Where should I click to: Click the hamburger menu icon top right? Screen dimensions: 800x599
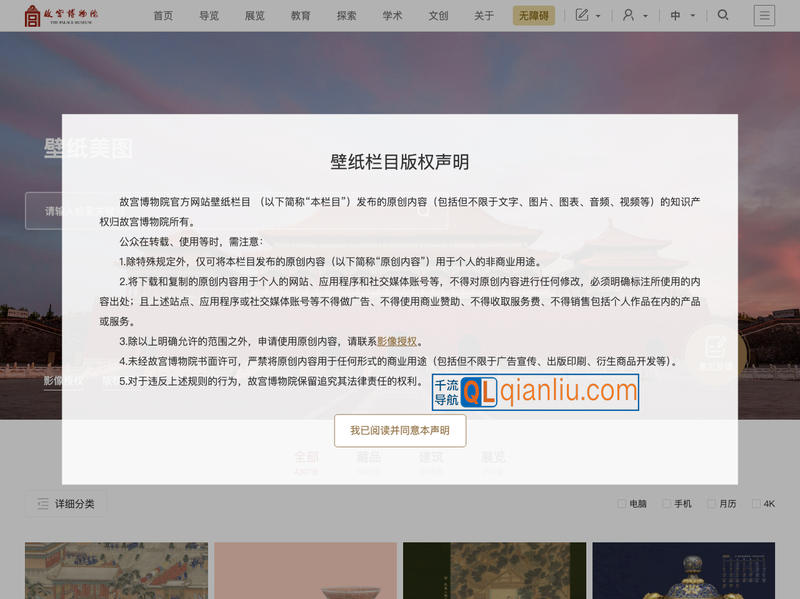(764, 15)
